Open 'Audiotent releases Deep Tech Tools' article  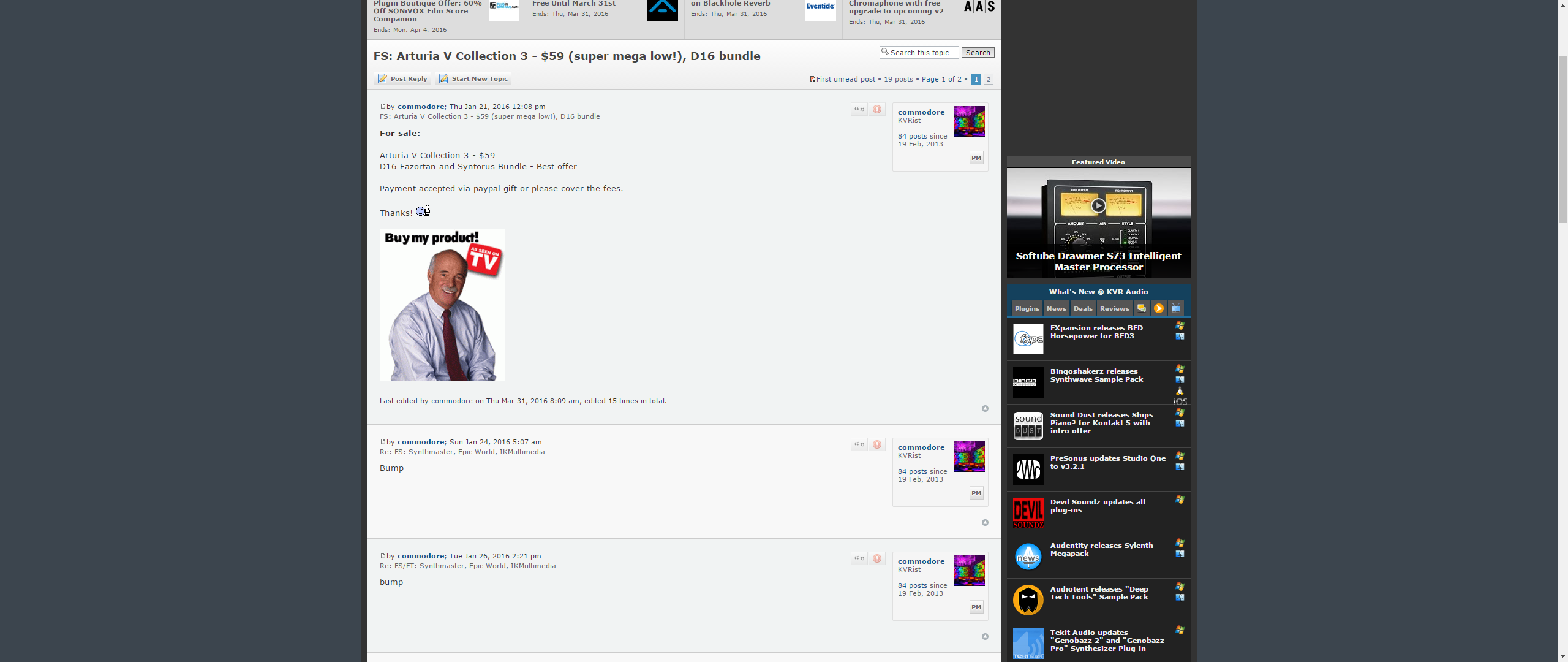coord(1099,593)
